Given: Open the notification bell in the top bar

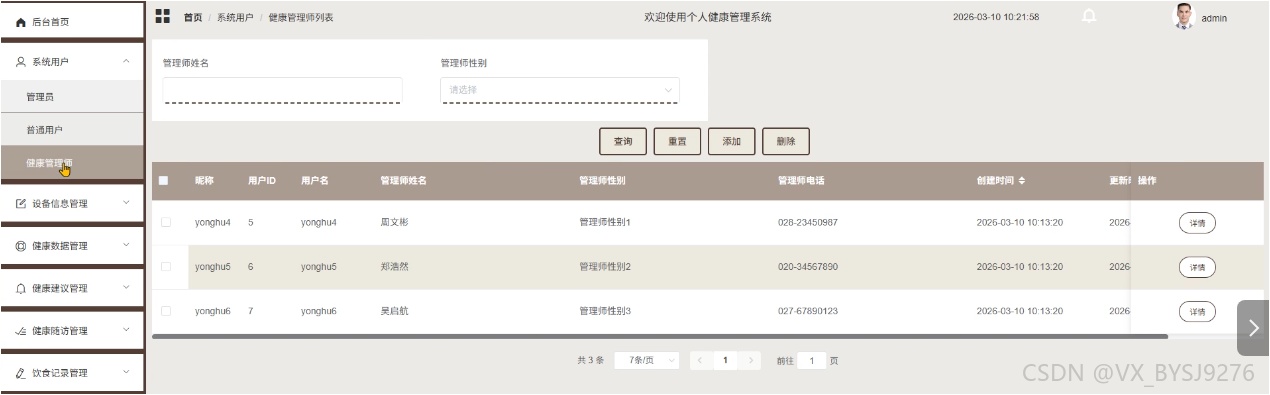Looking at the screenshot, I should click(x=1089, y=16).
